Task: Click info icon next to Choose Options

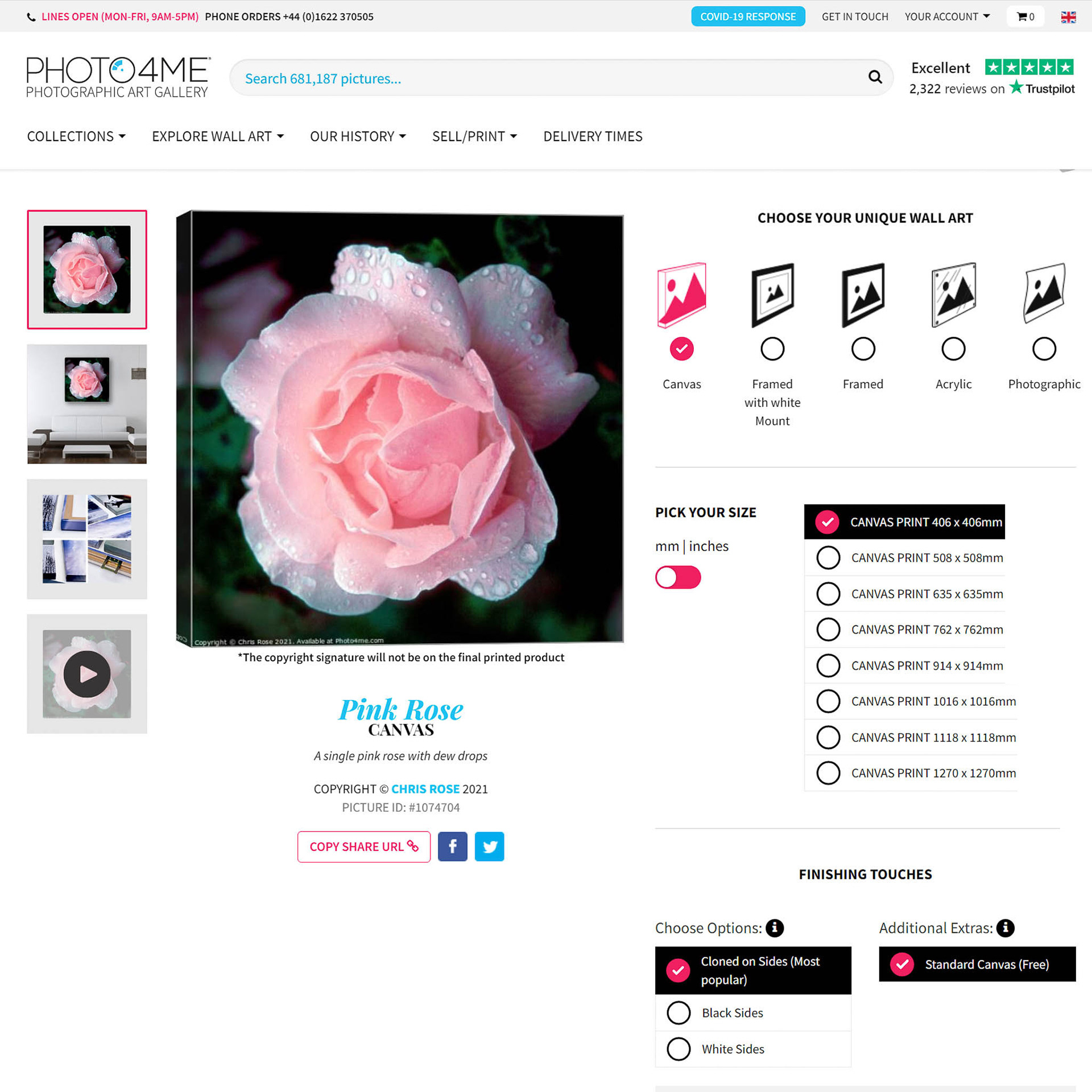Action: point(775,928)
